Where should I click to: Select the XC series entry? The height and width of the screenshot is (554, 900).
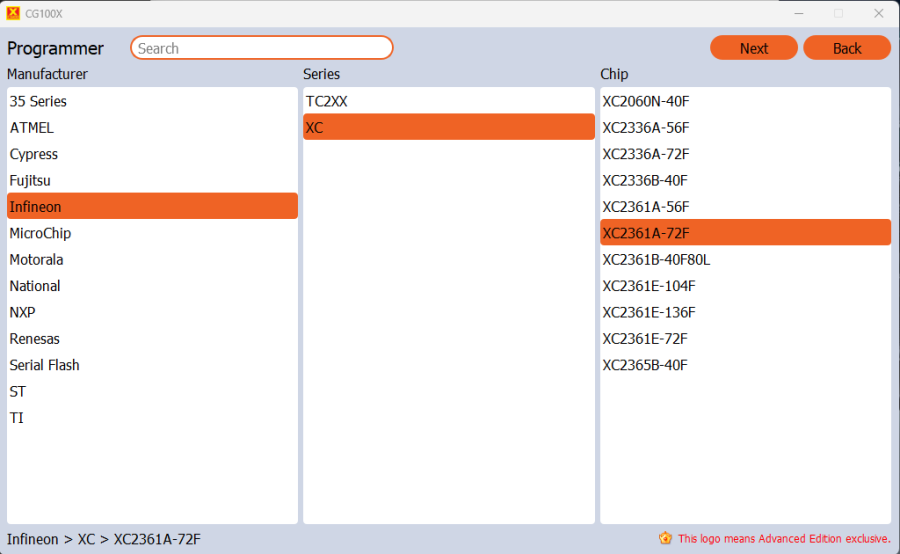click(315, 128)
